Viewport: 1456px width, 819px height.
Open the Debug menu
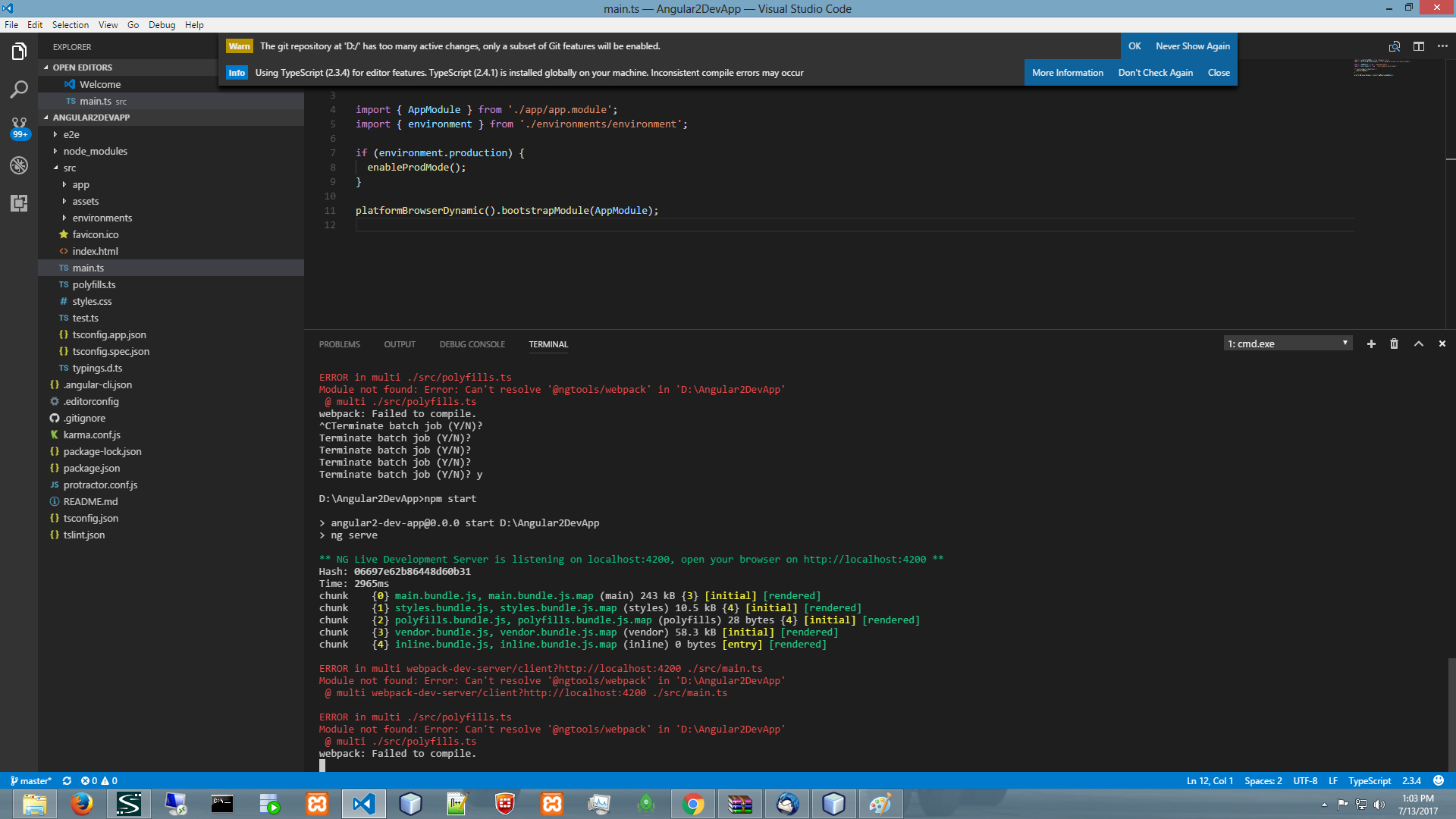click(x=162, y=24)
